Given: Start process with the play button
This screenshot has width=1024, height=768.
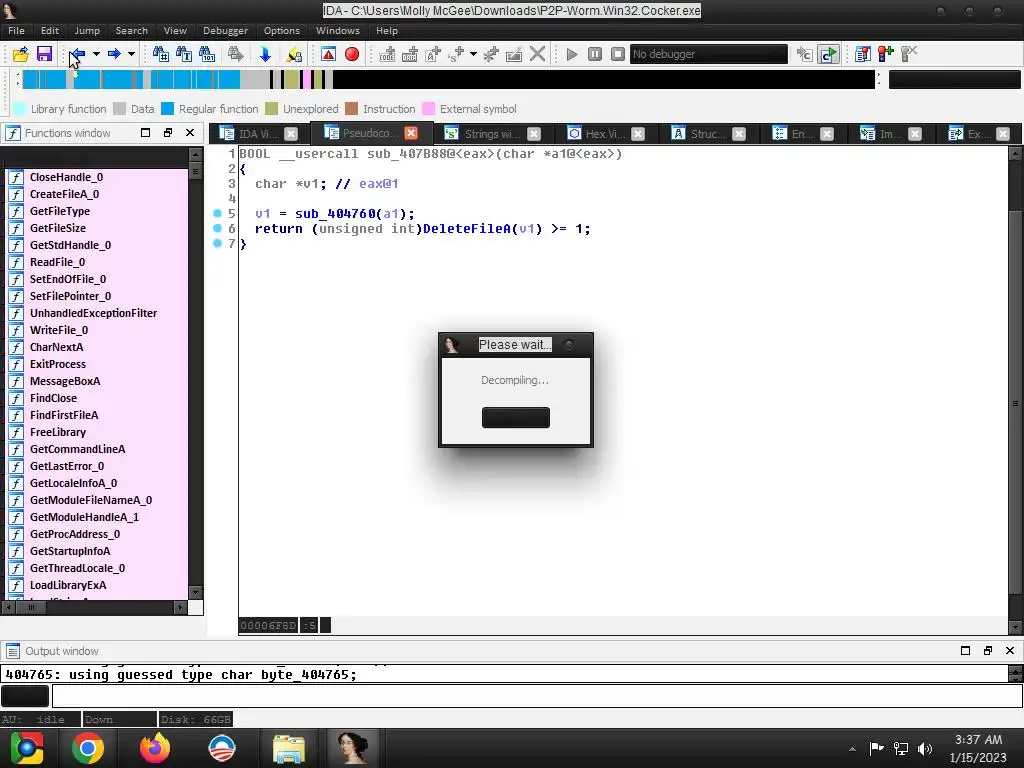Looking at the screenshot, I should [x=571, y=54].
